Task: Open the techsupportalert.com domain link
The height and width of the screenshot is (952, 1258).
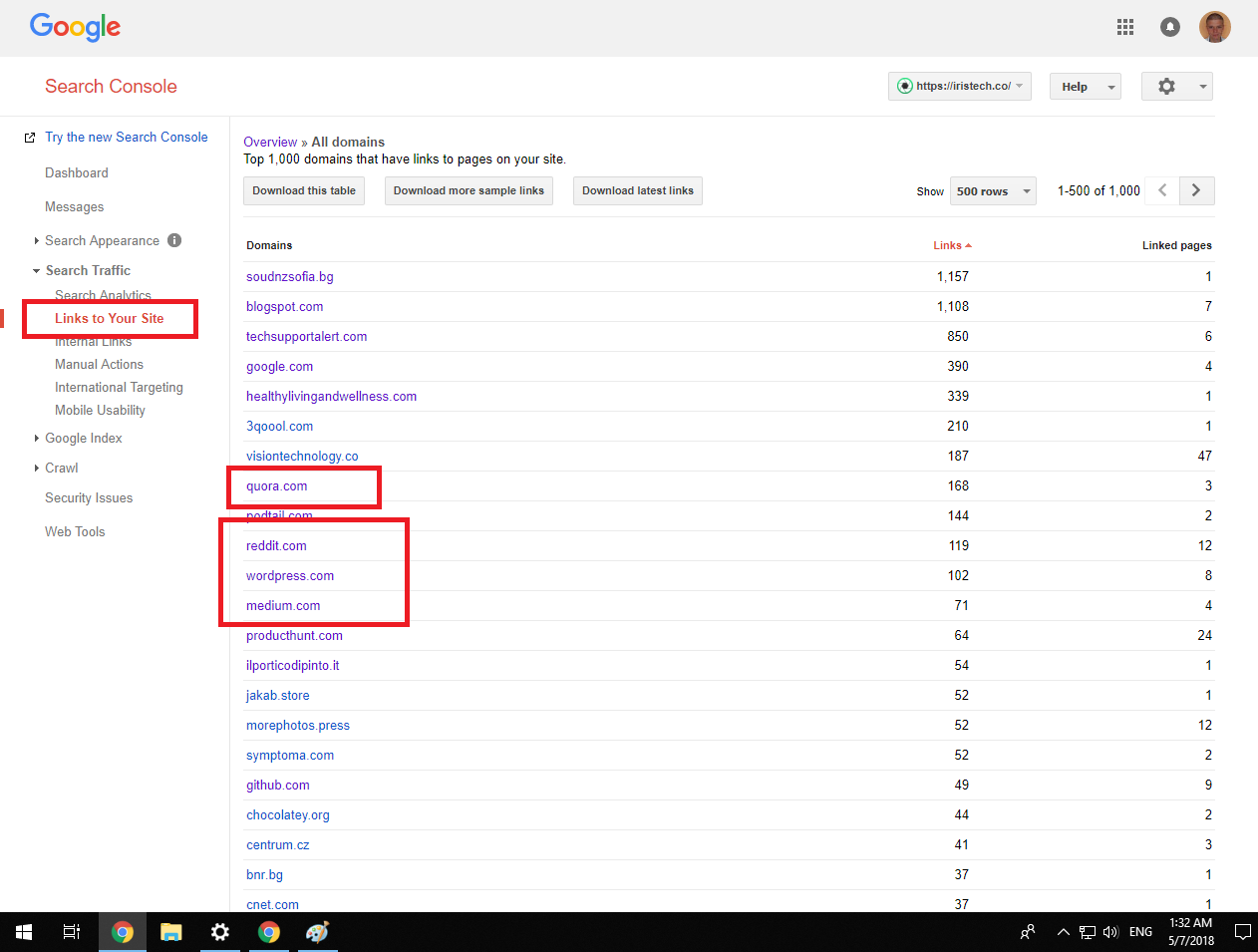Action: [307, 336]
